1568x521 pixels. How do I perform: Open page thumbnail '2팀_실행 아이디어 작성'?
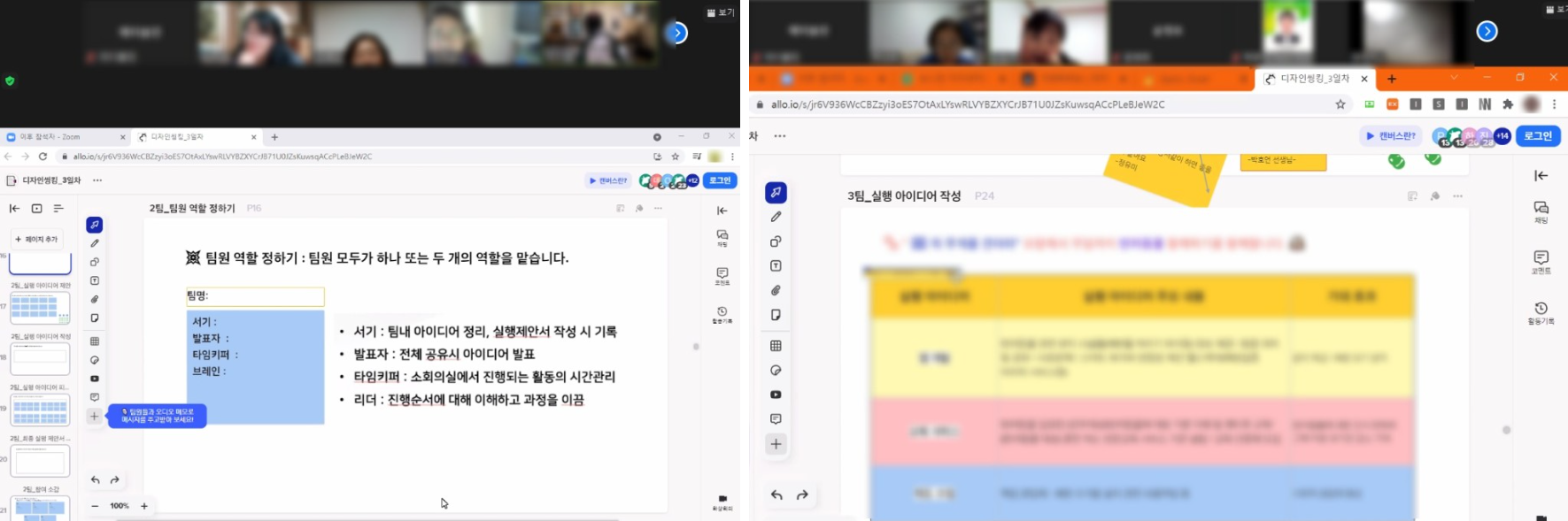[40, 358]
